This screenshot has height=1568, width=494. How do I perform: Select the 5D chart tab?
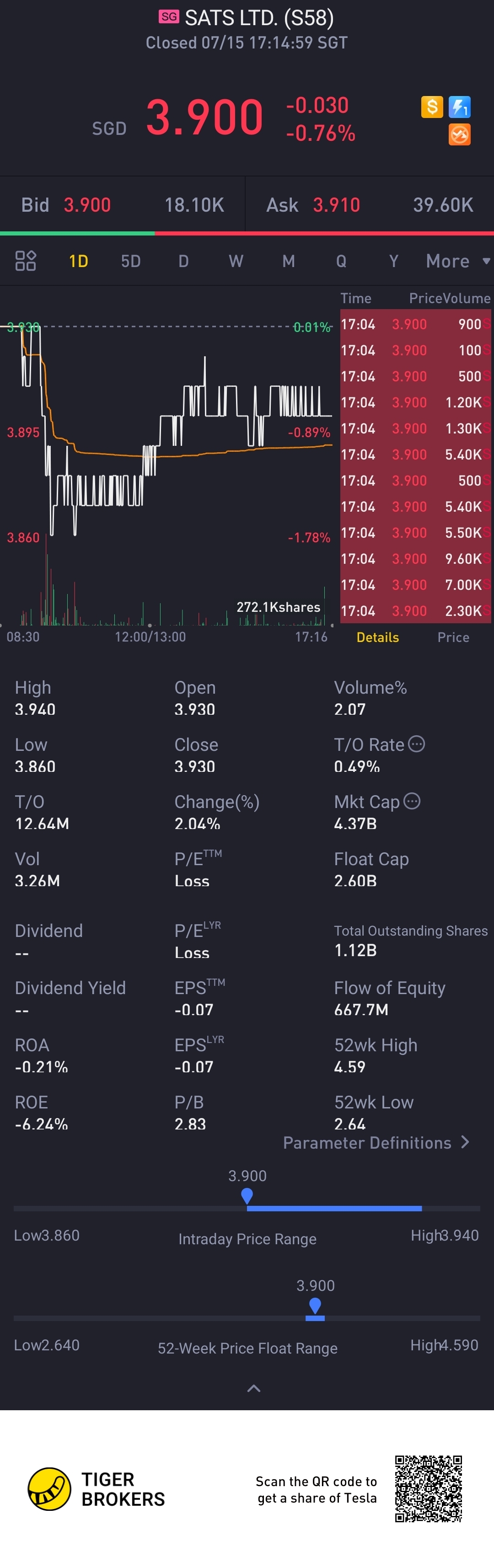click(131, 261)
